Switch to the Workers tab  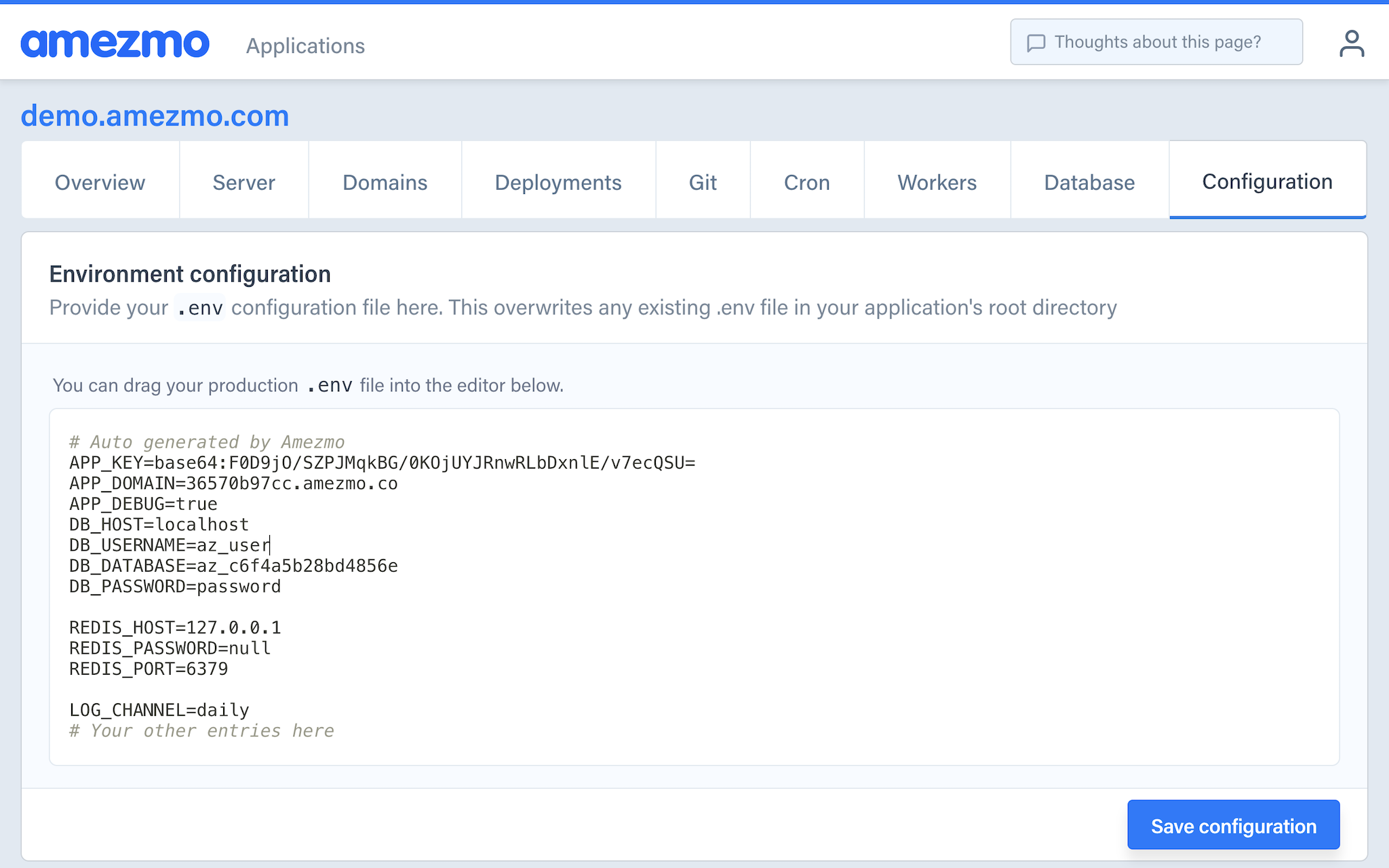tap(937, 182)
